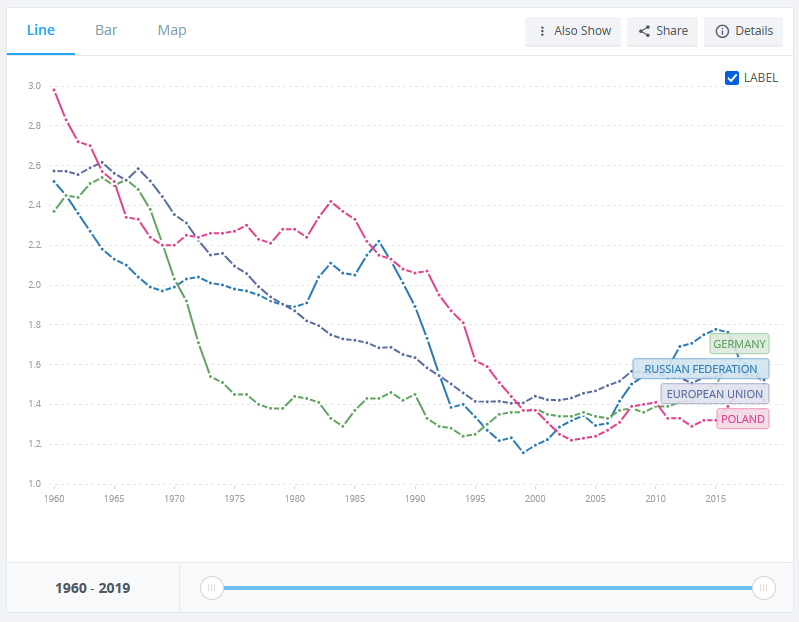Click the info circle icon in Details
The height and width of the screenshot is (622, 799).
721,31
